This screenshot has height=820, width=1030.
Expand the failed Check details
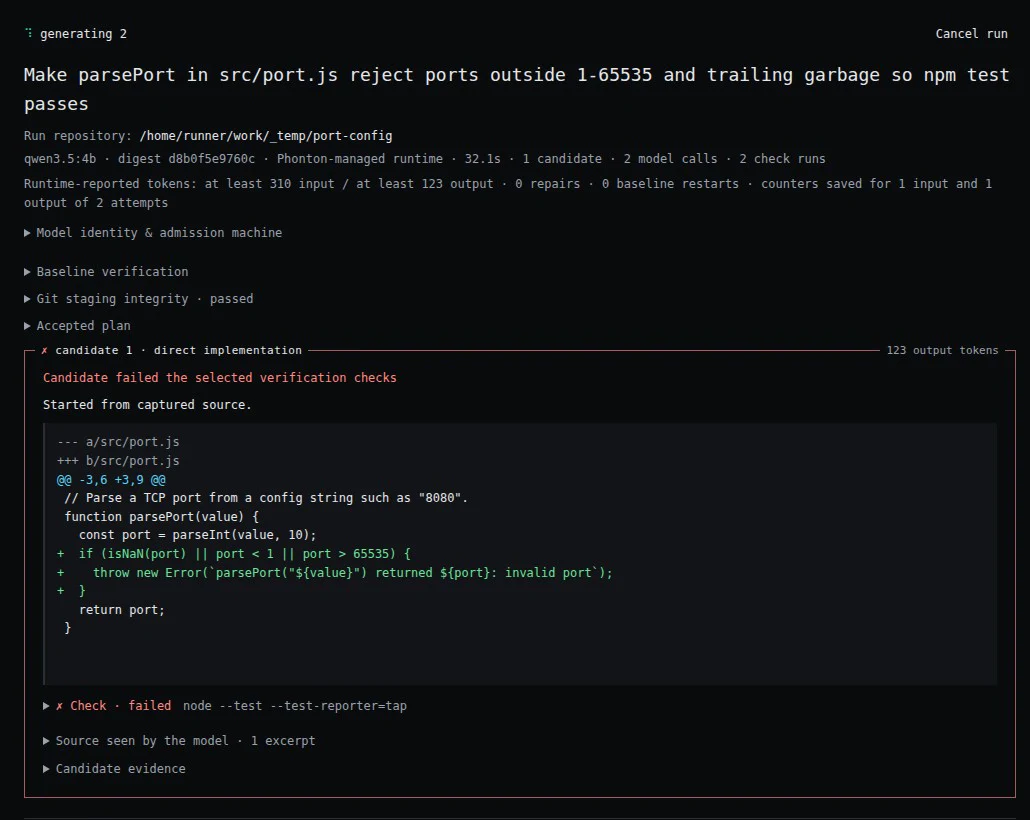225,706
